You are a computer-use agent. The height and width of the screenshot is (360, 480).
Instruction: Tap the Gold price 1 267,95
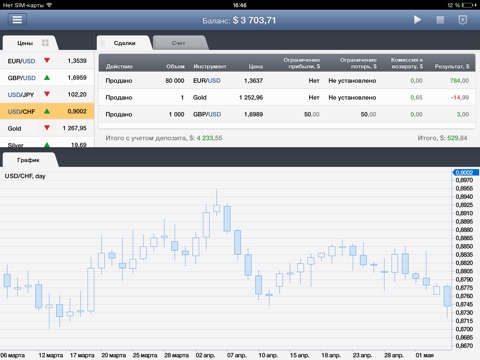pos(75,128)
